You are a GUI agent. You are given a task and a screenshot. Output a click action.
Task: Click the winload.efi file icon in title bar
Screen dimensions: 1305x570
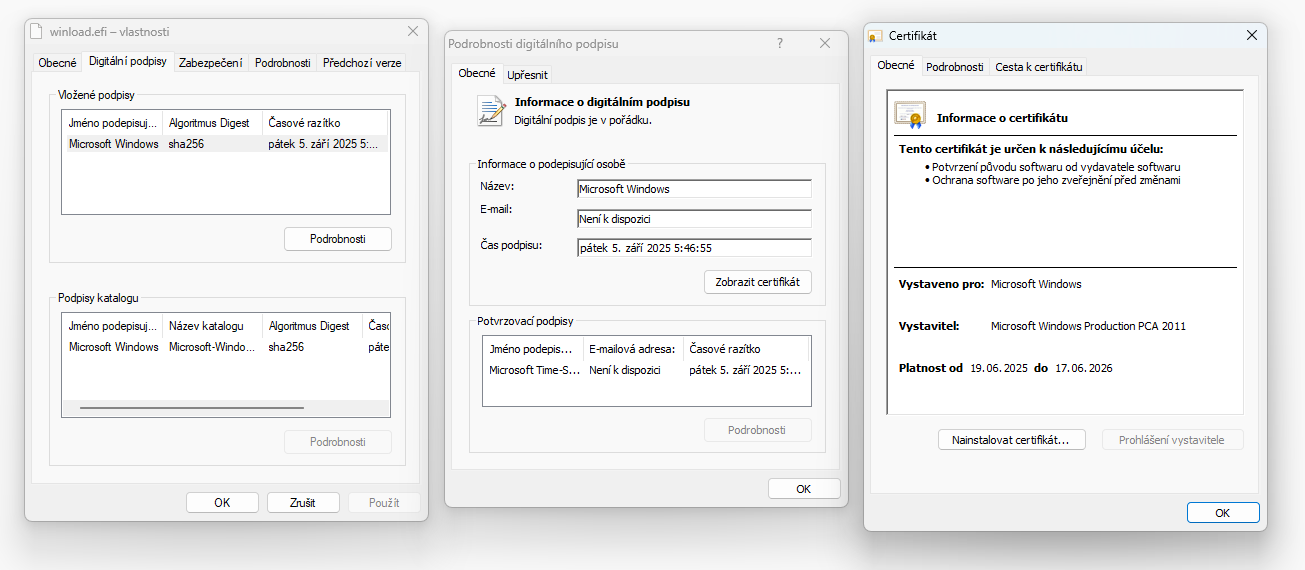37,32
